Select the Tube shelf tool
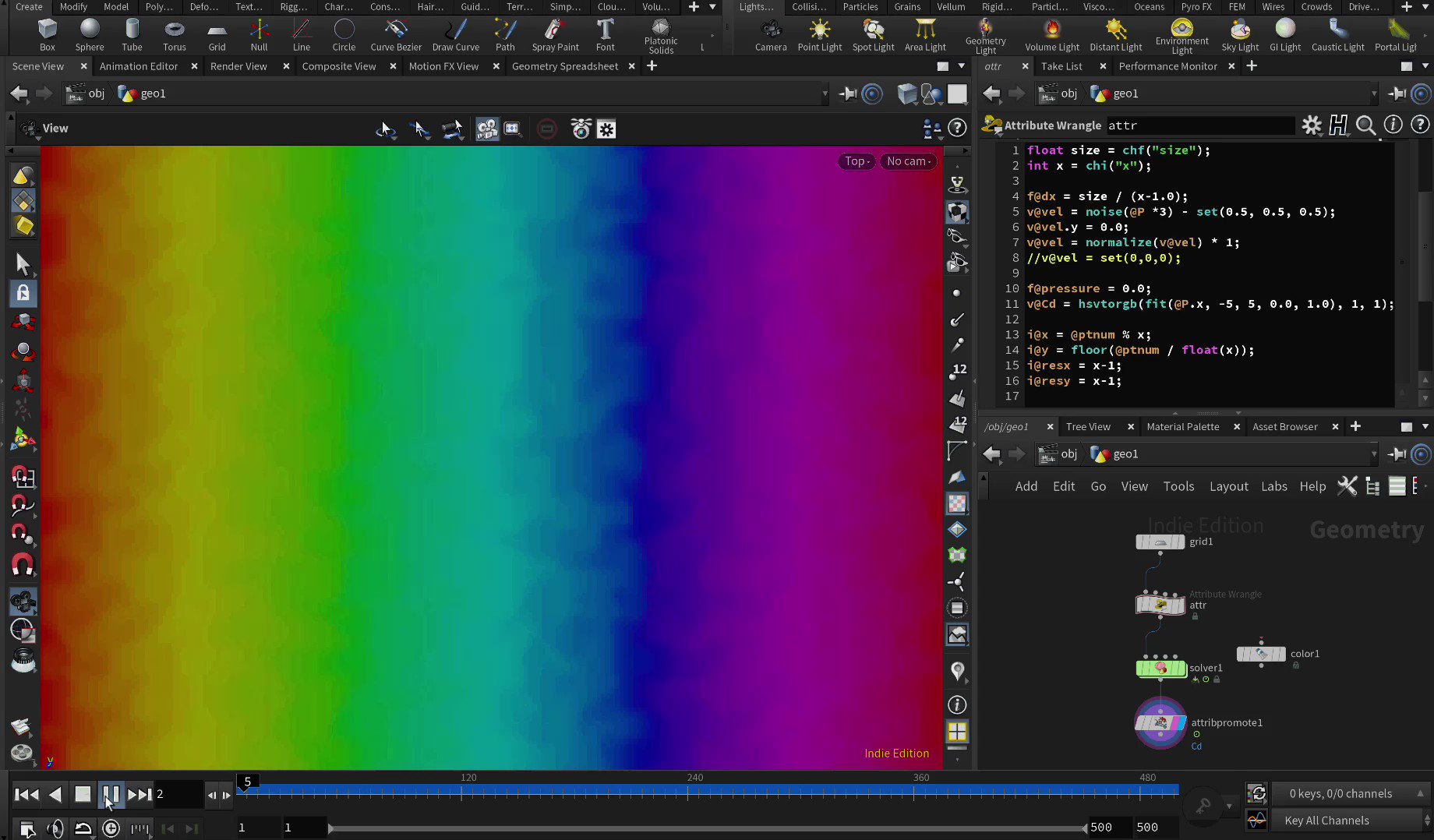The height and width of the screenshot is (840, 1434). [x=132, y=35]
